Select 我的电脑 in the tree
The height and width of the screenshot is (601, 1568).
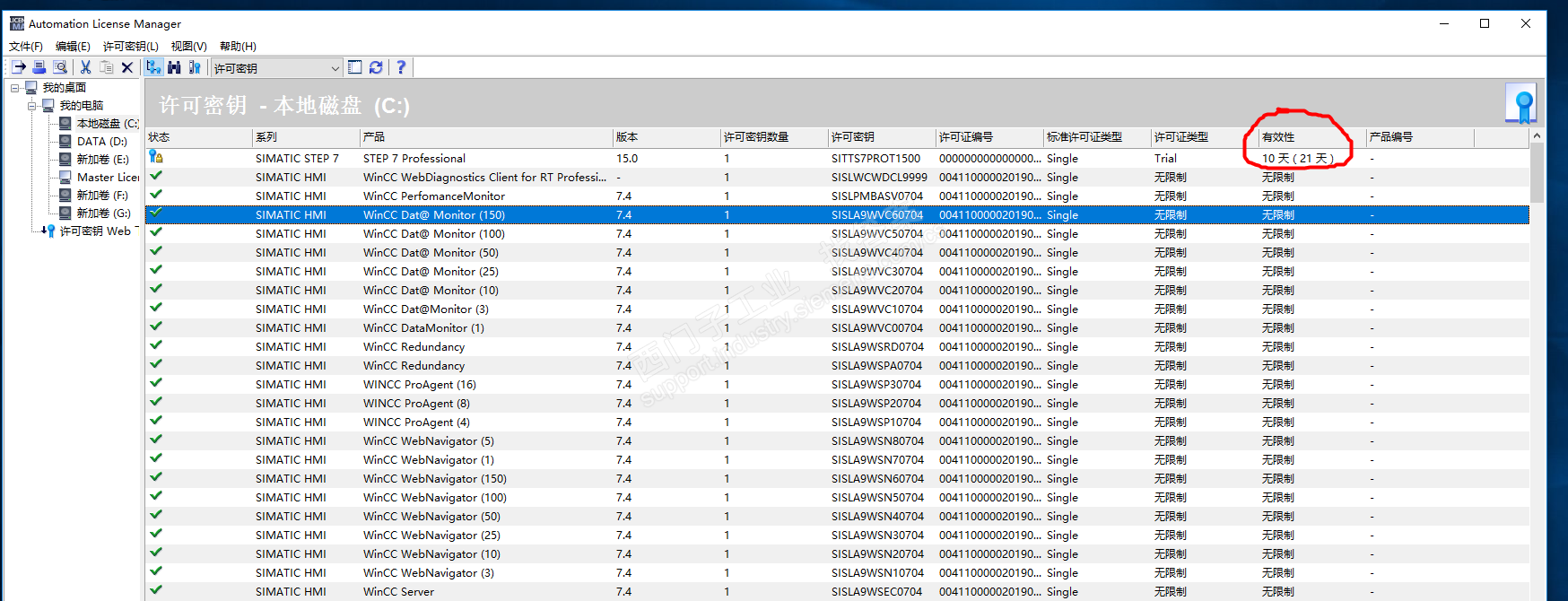(82, 106)
